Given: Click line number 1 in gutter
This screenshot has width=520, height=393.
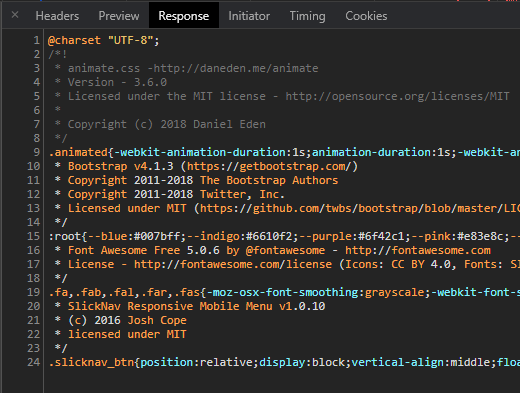Looking at the screenshot, I should click(36, 40).
